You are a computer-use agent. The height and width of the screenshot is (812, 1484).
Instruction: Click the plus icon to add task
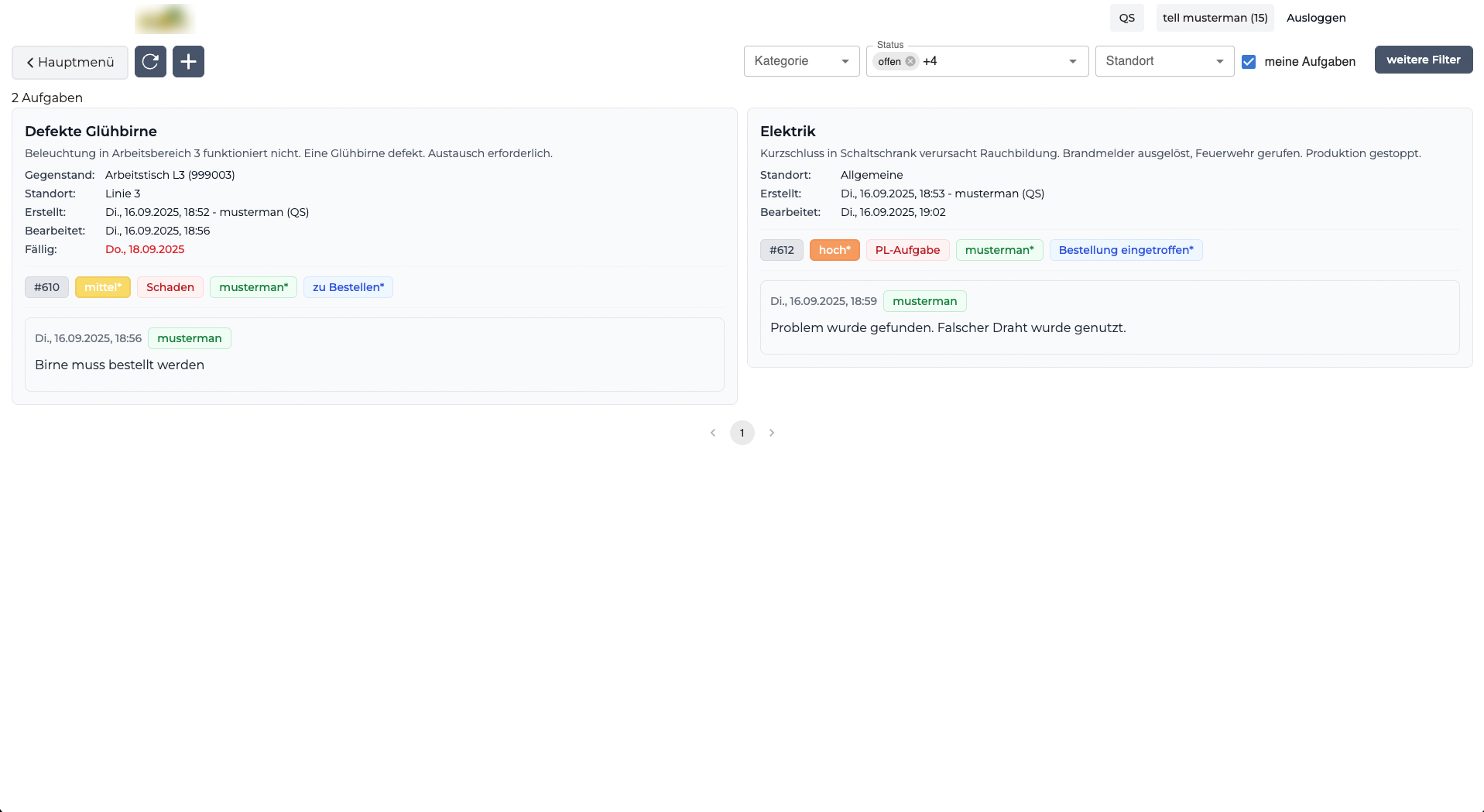188,62
